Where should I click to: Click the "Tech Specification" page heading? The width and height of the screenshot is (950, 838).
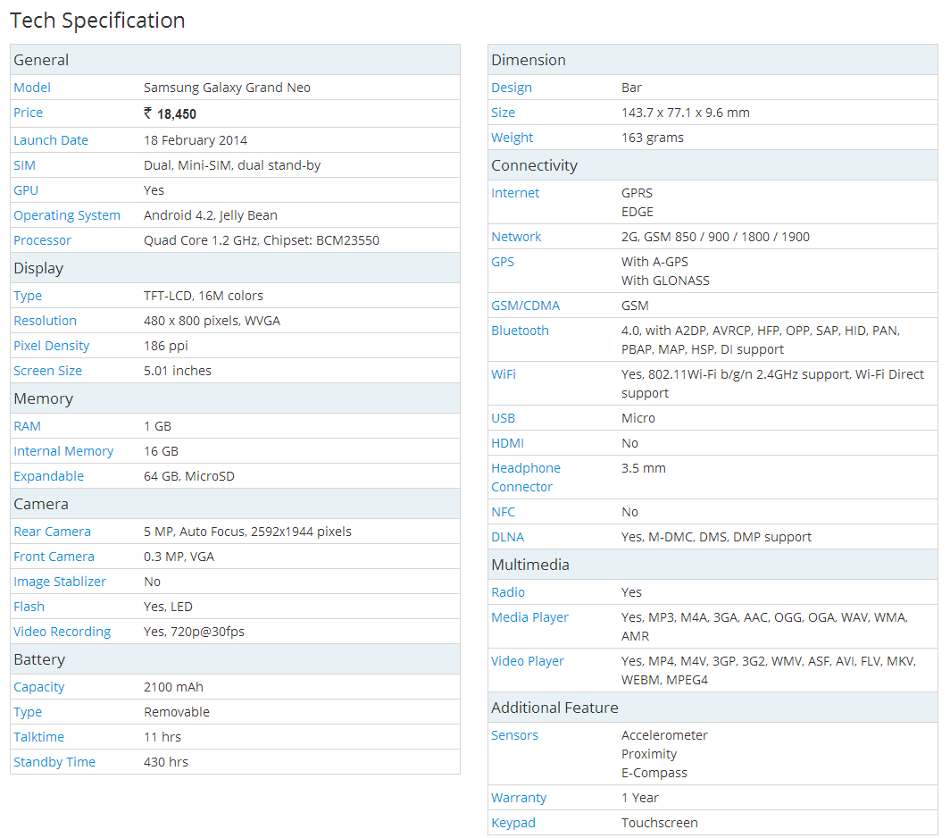coord(98,21)
